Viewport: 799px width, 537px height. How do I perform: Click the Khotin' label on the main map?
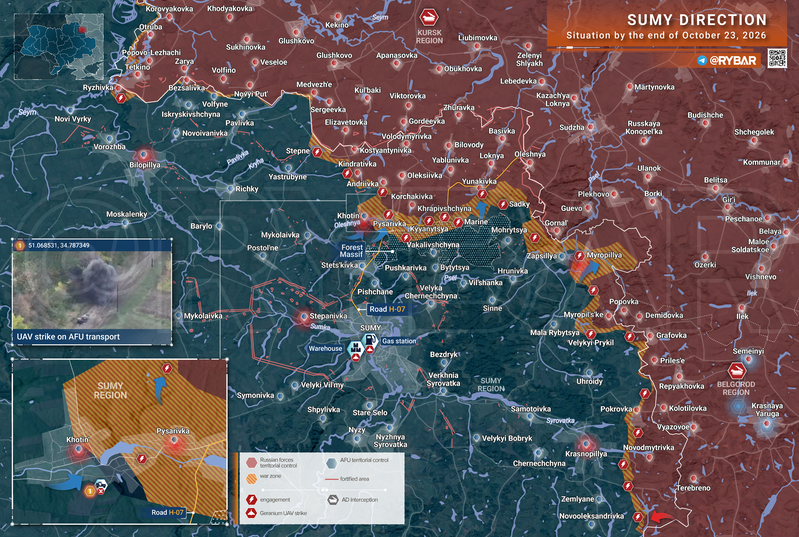click(x=348, y=216)
